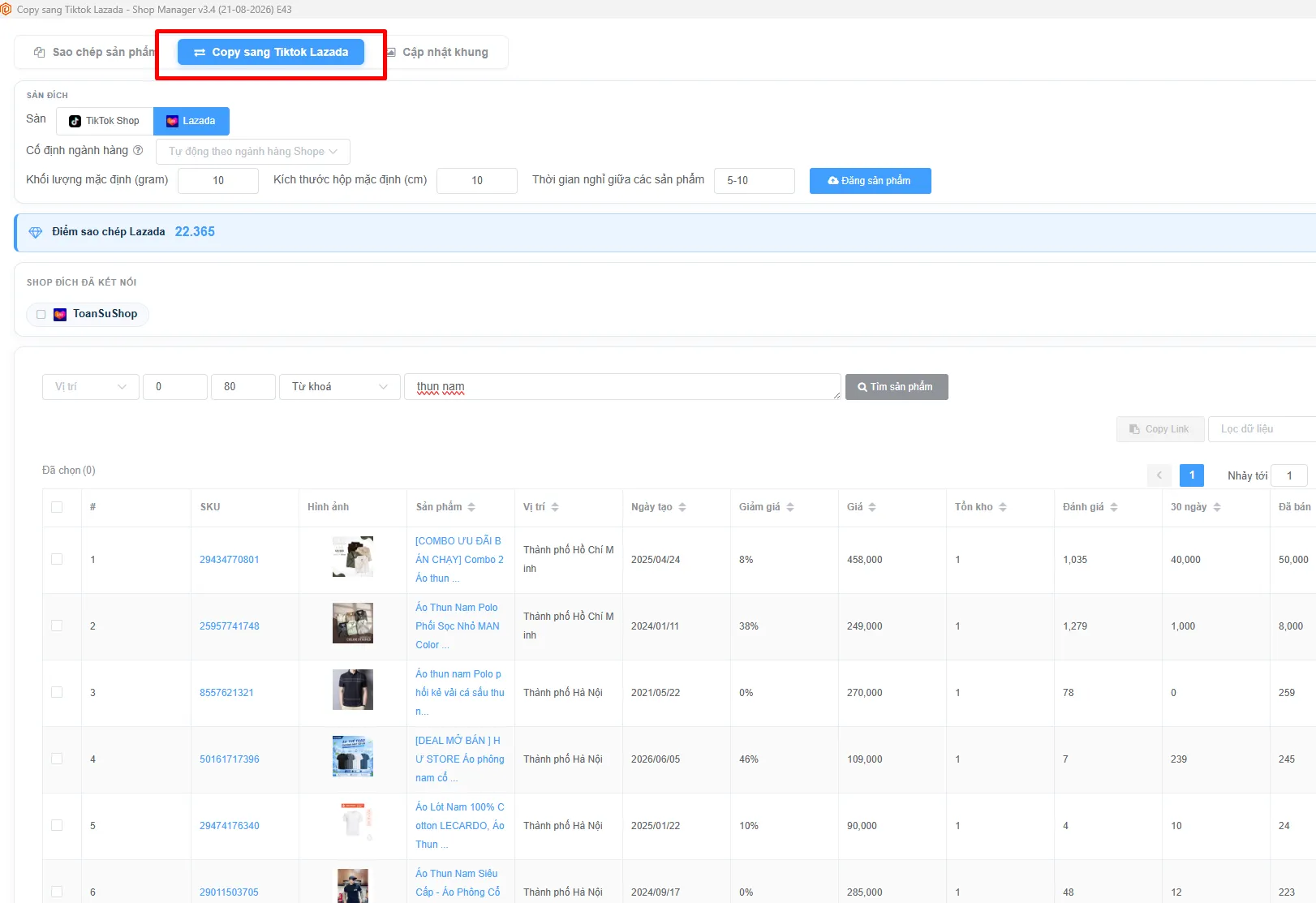The width and height of the screenshot is (1316, 903).
Task: Click the Lọc dữ liệu filter field
Action: pyautogui.click(x=1262, y=429)
